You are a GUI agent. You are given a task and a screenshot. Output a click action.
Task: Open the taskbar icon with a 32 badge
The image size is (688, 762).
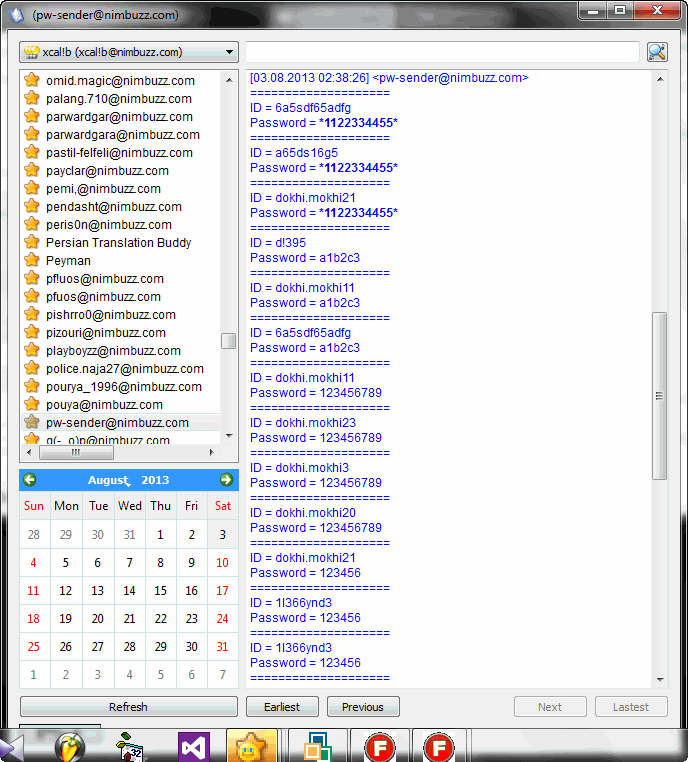coord(130,746)
